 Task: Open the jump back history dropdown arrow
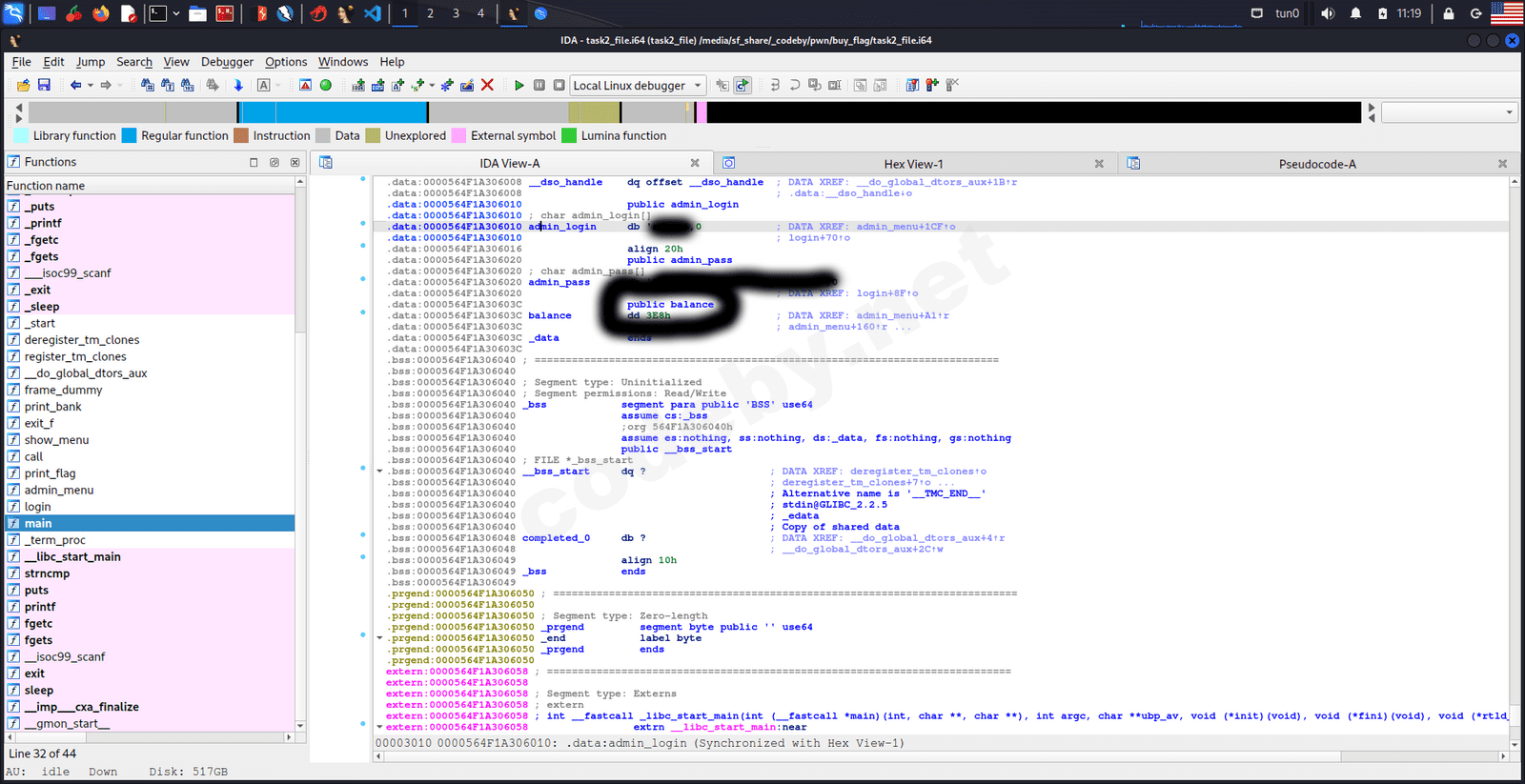91,86
